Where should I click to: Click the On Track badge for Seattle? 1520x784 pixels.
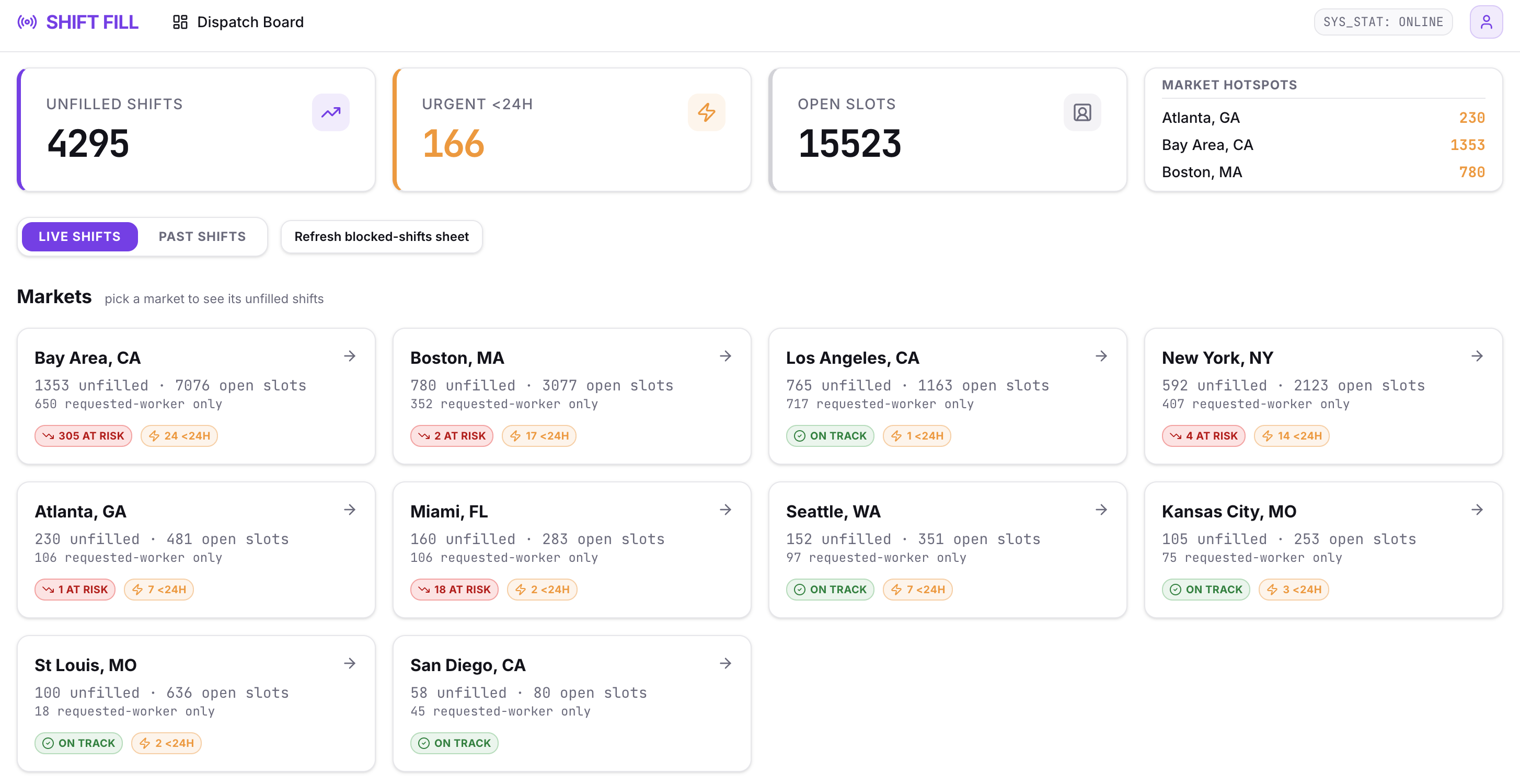tap(830, 590)
